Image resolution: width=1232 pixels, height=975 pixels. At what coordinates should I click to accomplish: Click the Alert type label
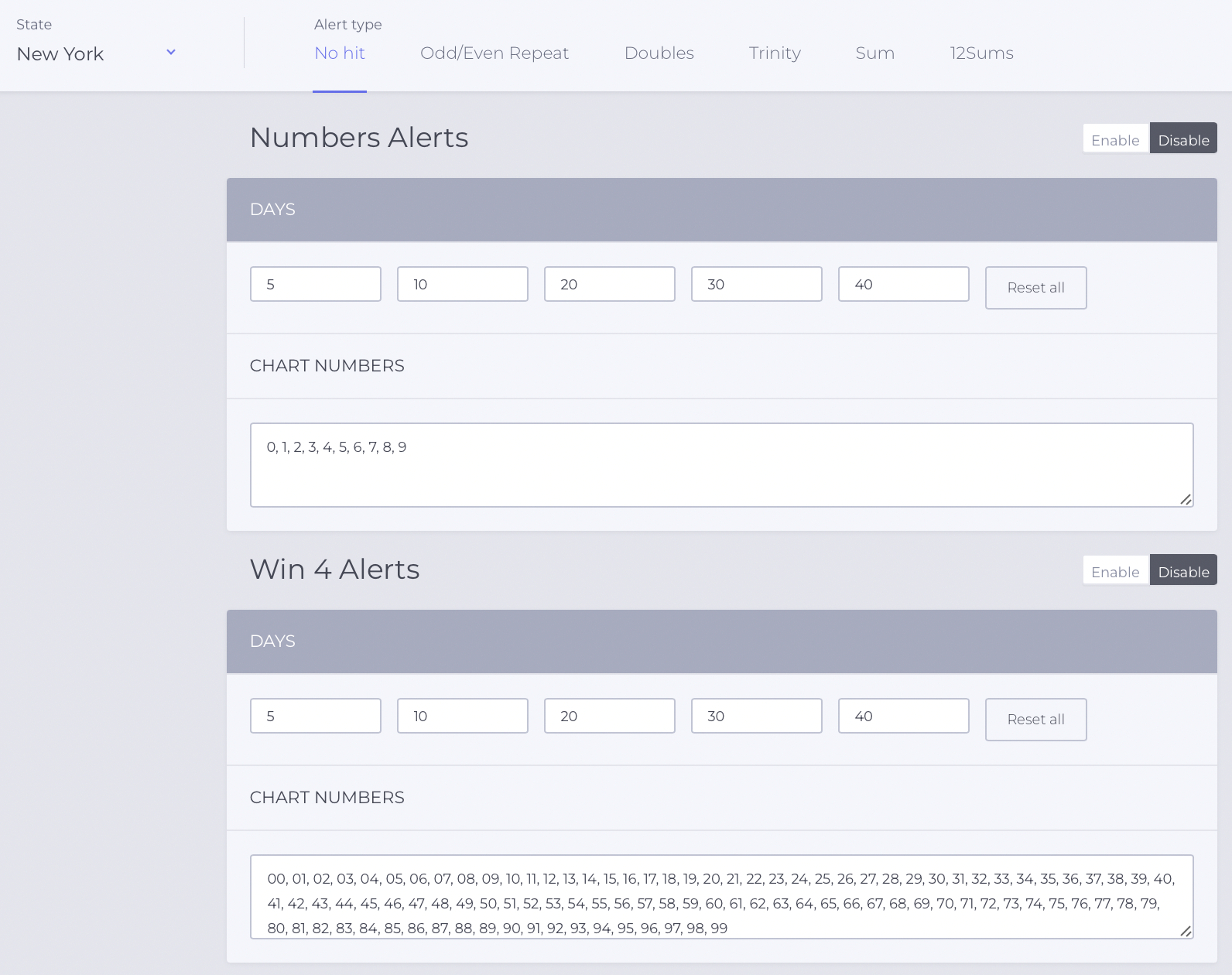pyautogui.click(x=348, y=25)
